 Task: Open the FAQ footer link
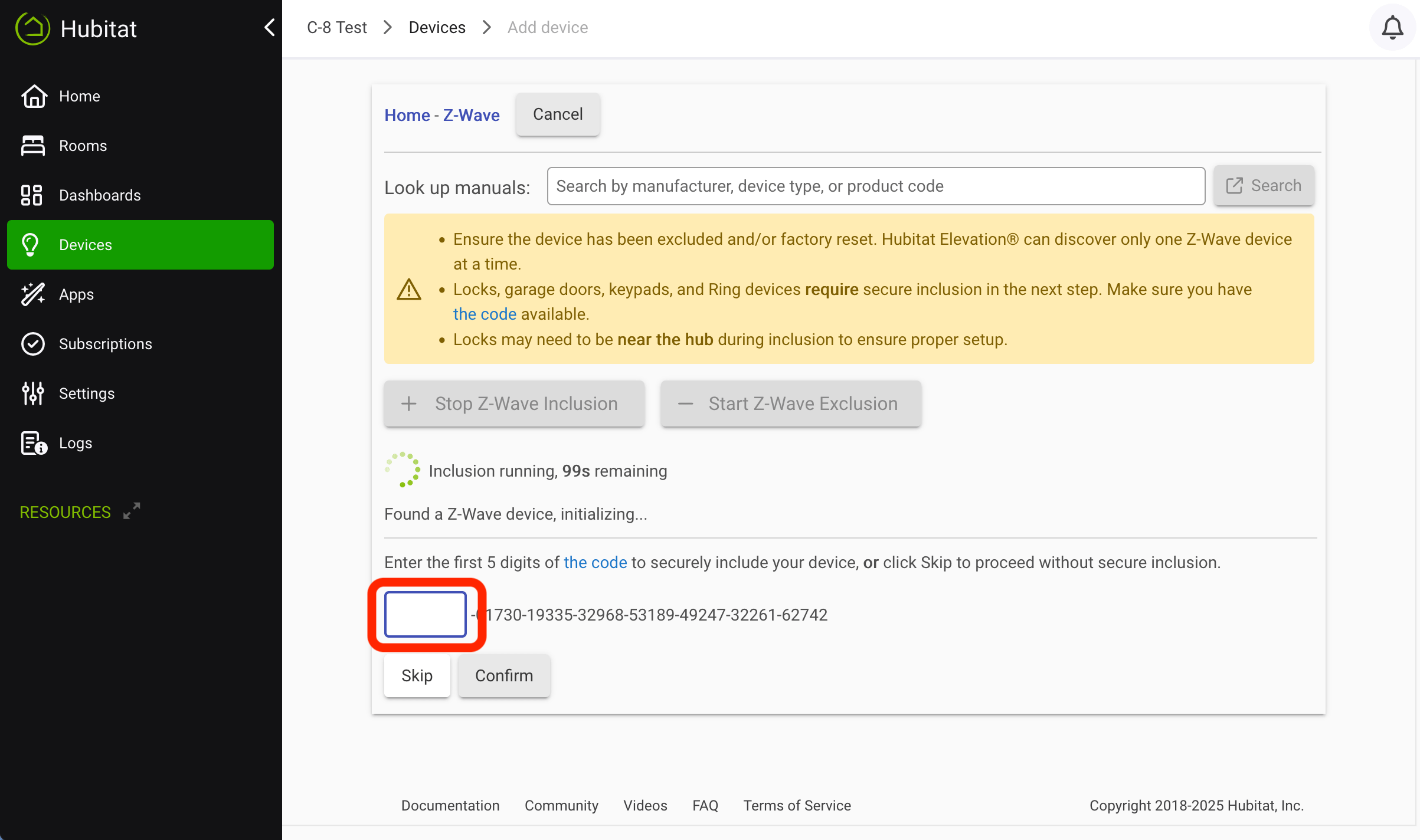(x=705, y=805)
